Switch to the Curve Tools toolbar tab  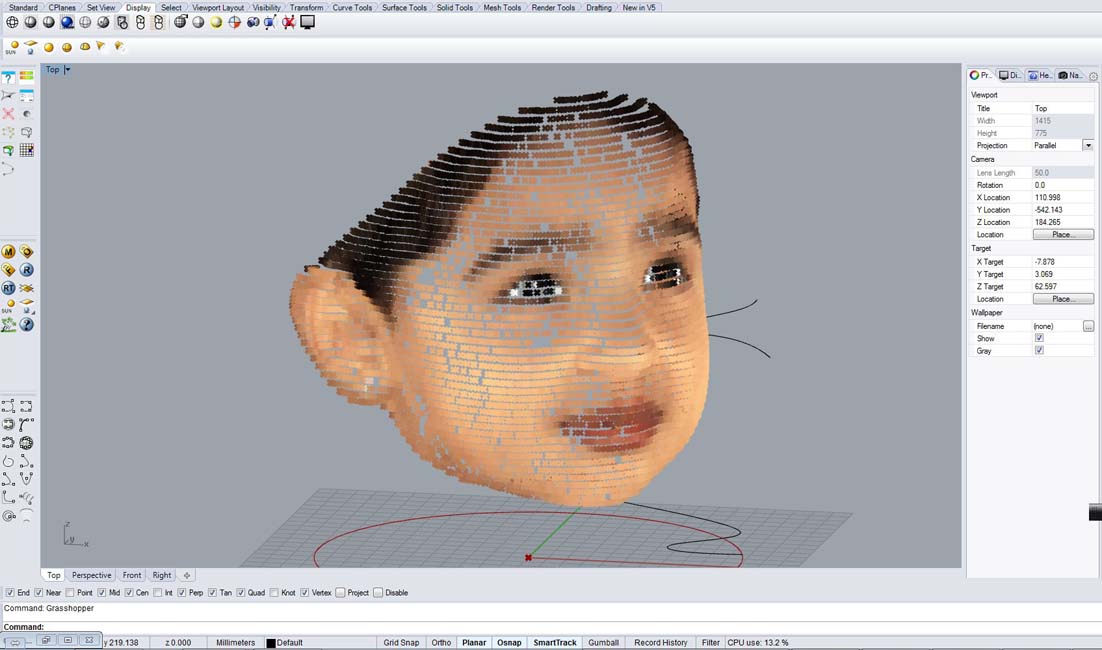(x=352, y=7)
